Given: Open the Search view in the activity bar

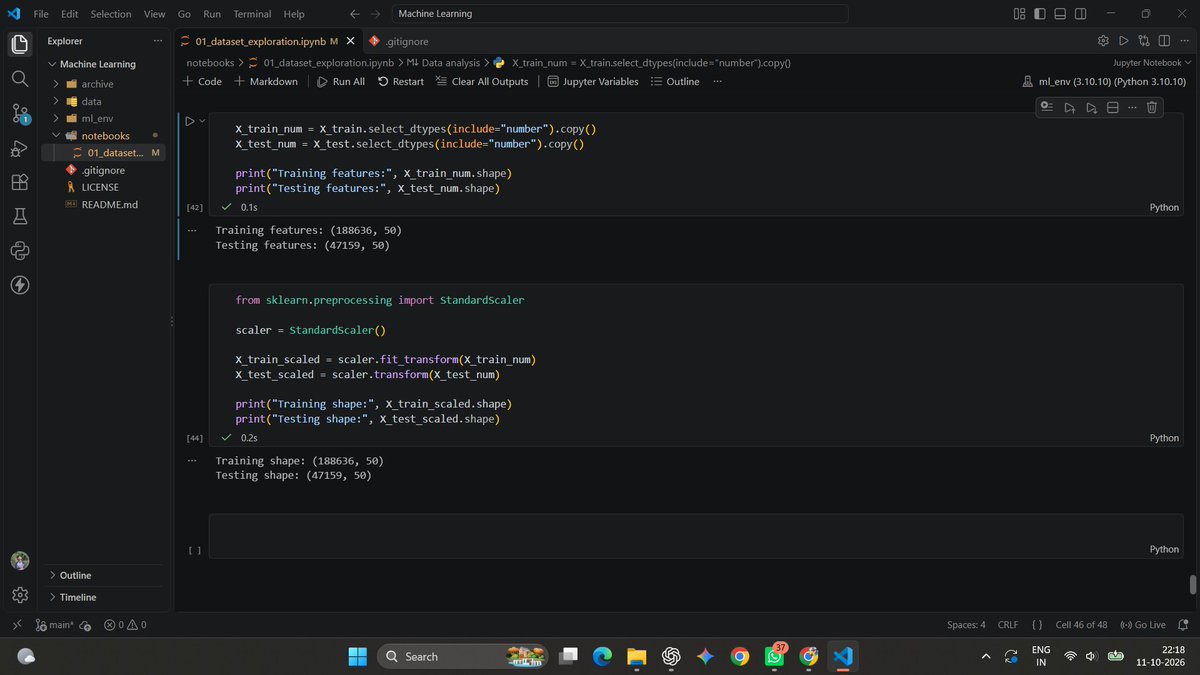Looking at the screenshot, I should click(19, 78).
